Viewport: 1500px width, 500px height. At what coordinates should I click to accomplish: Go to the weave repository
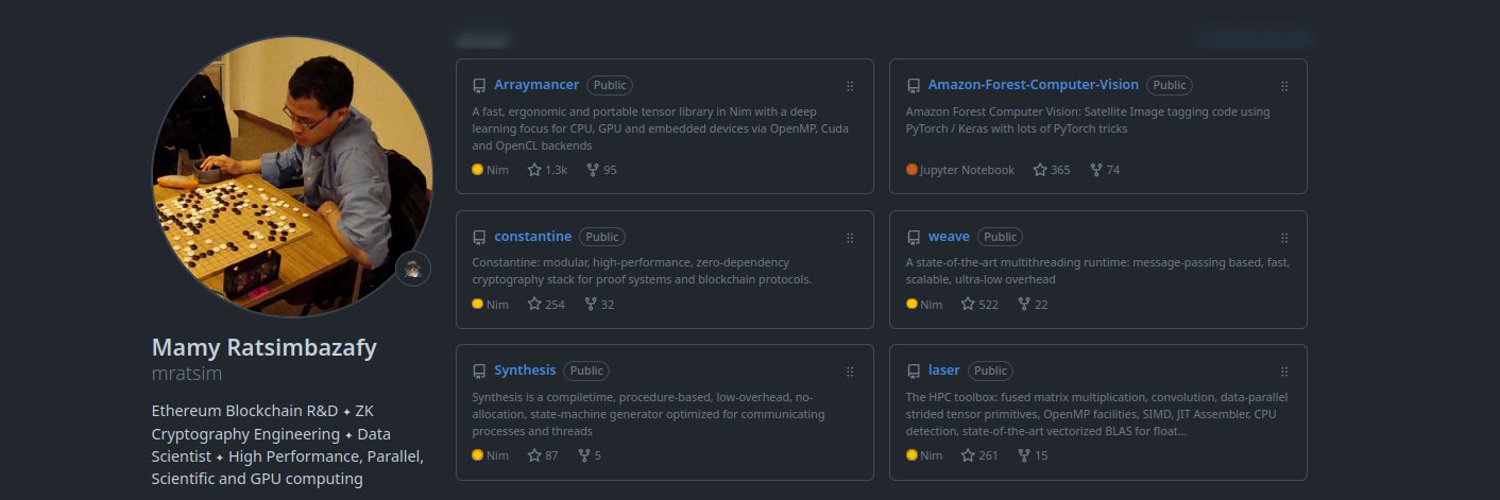click(x=948, y=237)
